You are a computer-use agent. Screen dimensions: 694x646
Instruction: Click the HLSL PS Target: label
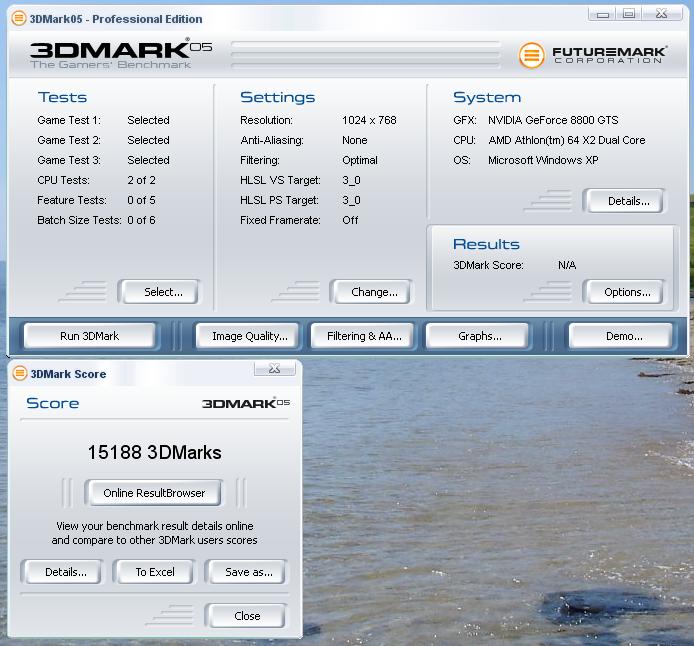[279, 200]
